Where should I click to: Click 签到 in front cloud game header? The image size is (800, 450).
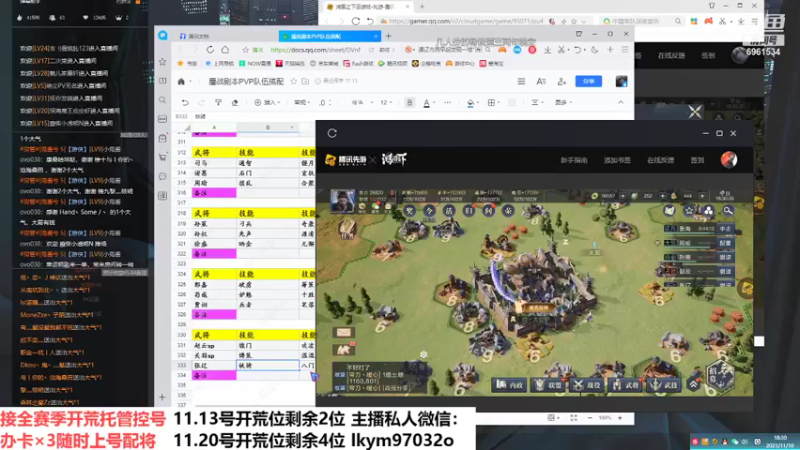697,160
